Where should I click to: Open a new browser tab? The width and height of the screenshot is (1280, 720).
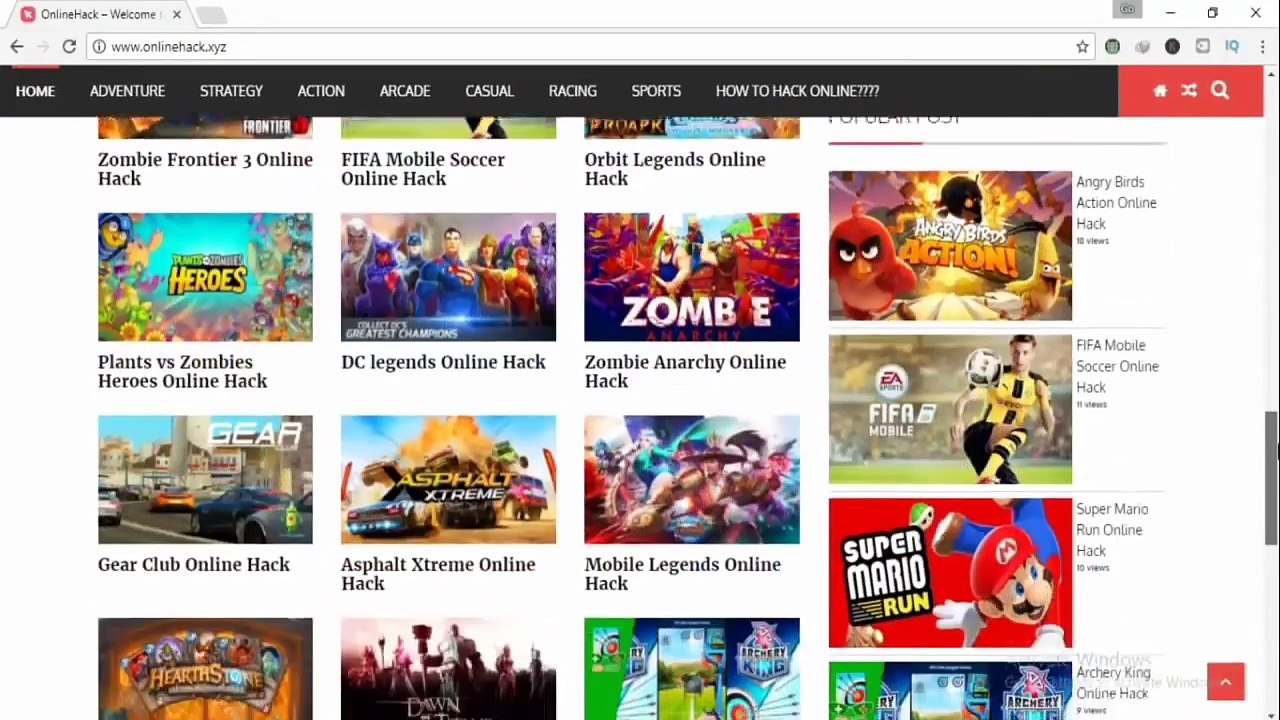tap(211, 15)
